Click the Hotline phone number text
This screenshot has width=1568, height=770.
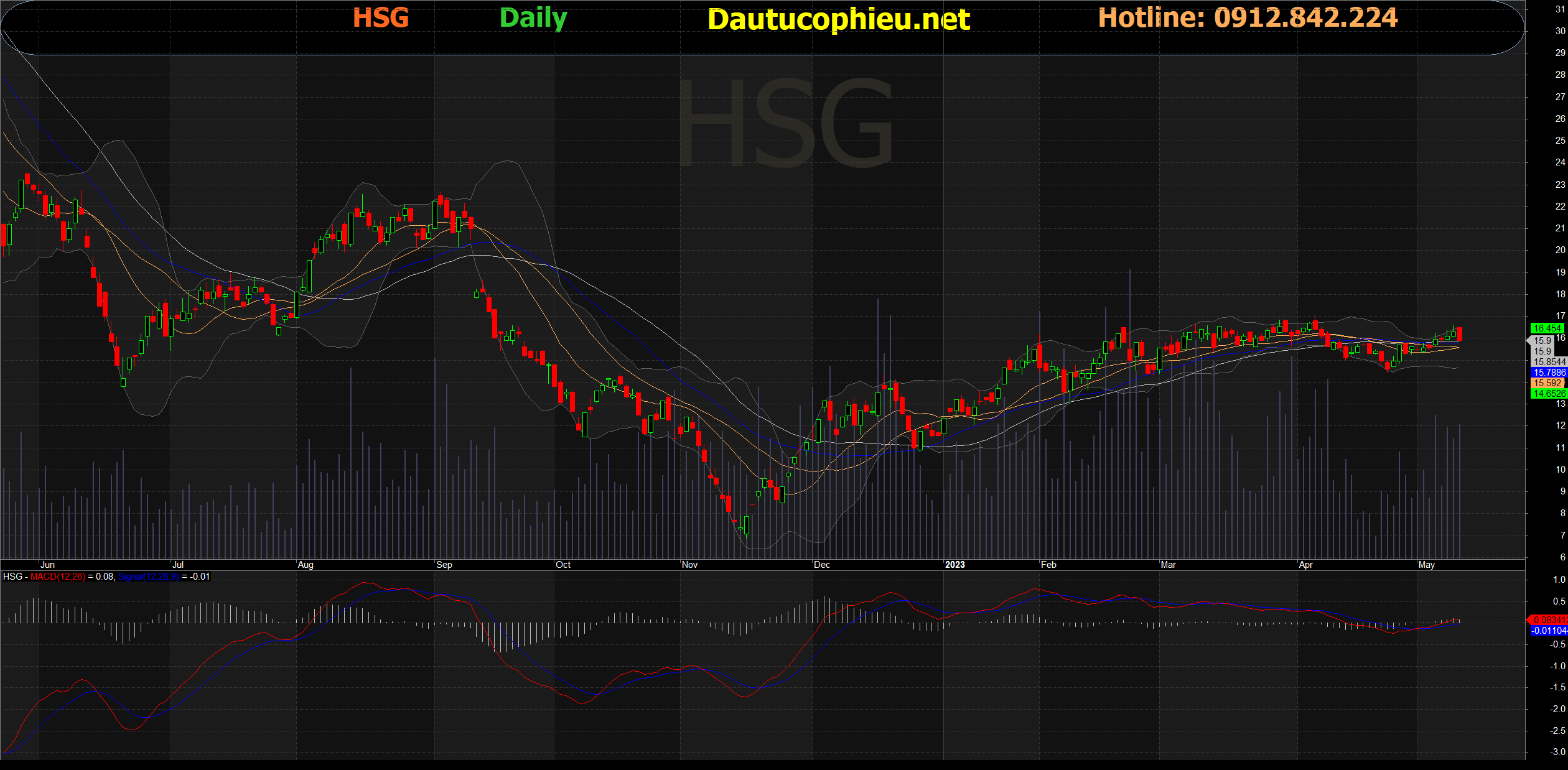[x=1248, y=18]
